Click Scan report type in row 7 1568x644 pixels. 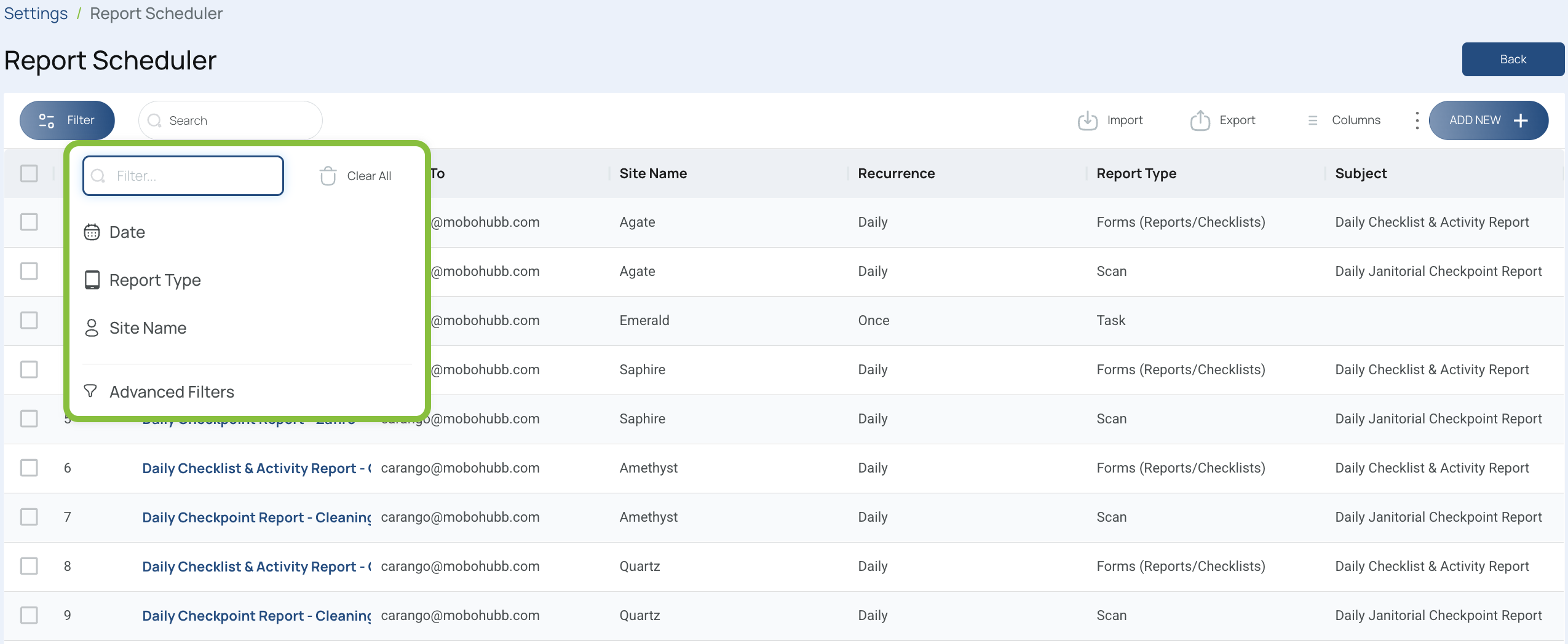click(x=1111, y=517)
